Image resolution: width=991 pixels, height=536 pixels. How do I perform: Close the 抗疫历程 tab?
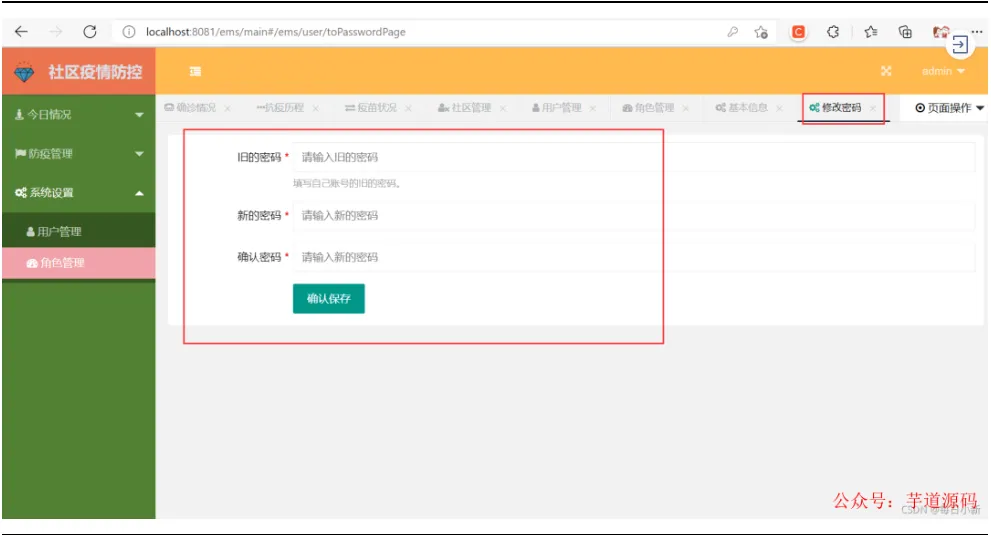click(x=315, y=109)
